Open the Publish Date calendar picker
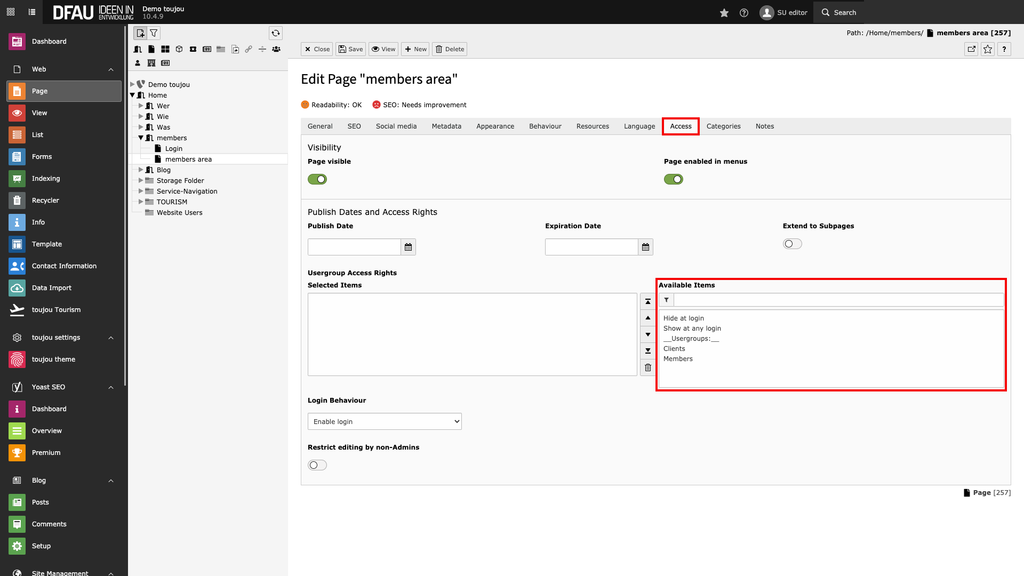This screenshot has height=576, width=1024. pyautogui.click(x=408, y=247)
